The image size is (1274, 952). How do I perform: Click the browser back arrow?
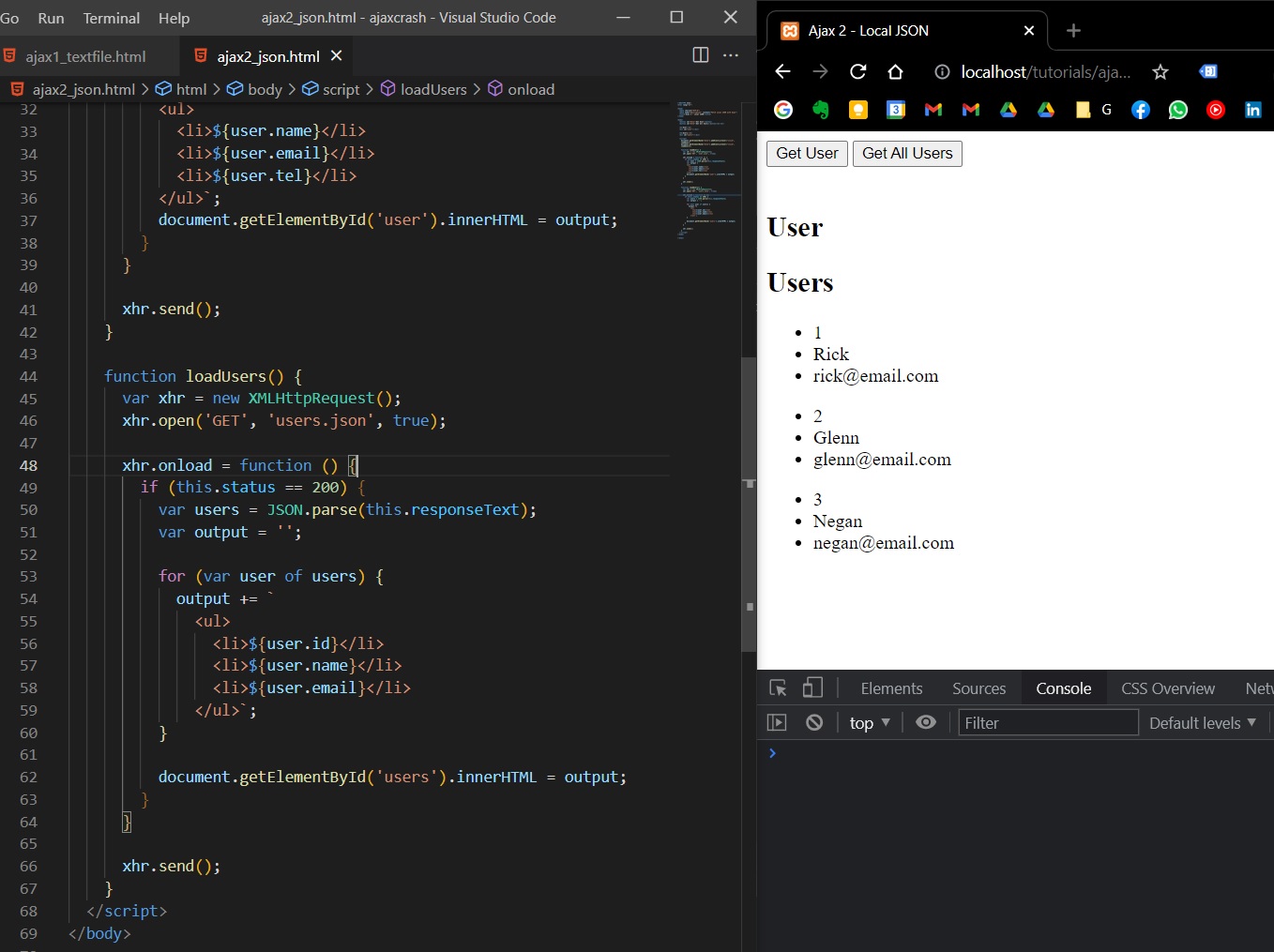point(783,72)
